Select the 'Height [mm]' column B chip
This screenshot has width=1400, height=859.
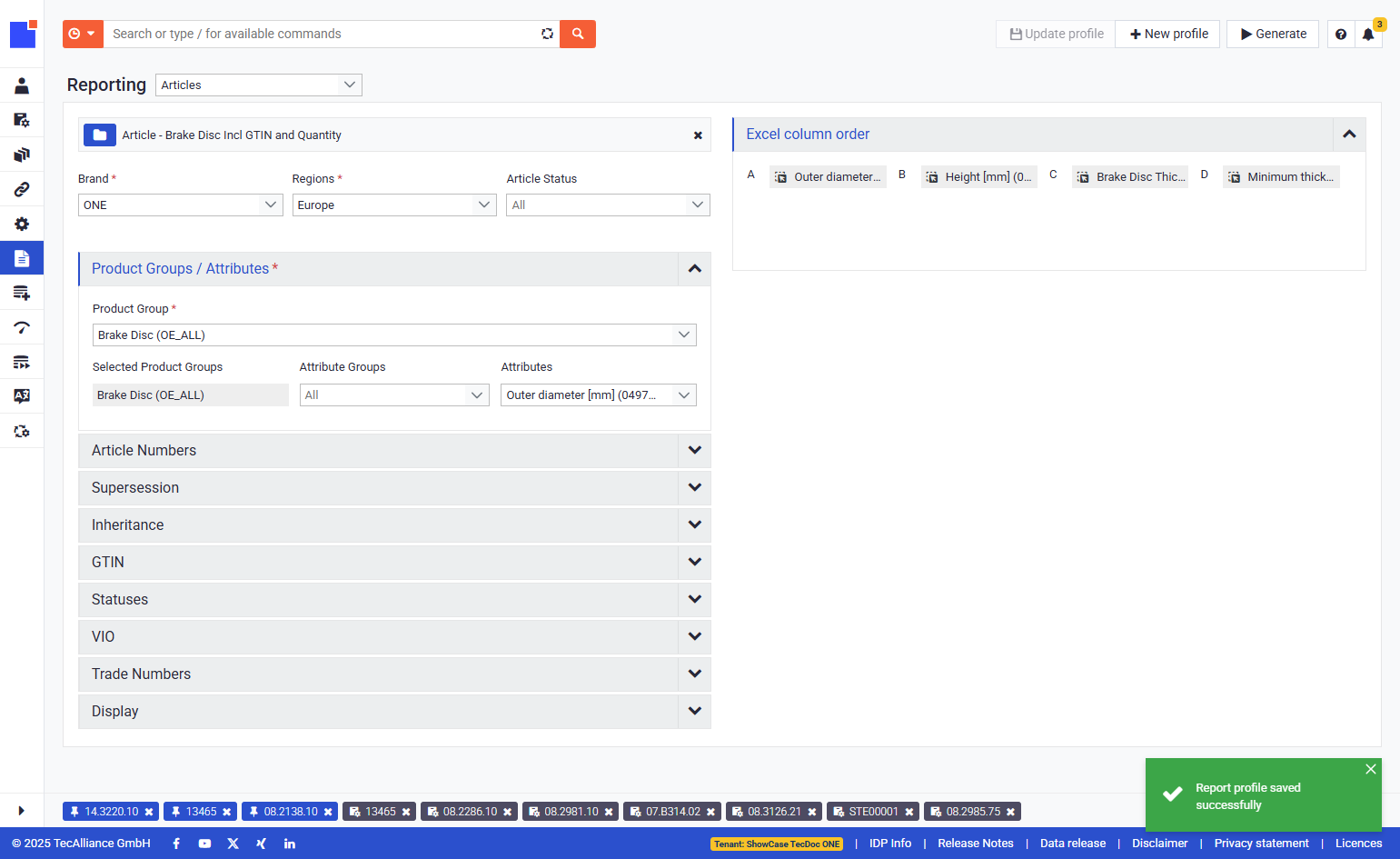pyautogui.click(x=979, y=177)
